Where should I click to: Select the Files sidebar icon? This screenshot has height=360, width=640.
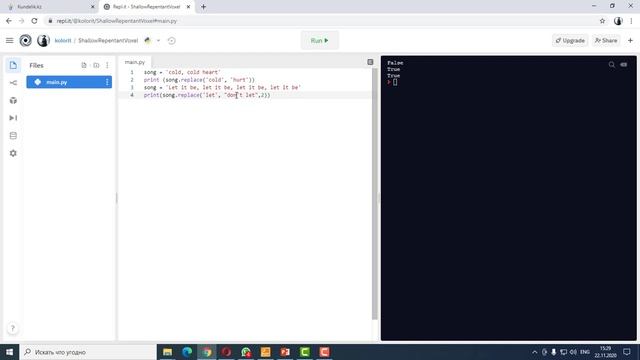[x=13, y=65]
